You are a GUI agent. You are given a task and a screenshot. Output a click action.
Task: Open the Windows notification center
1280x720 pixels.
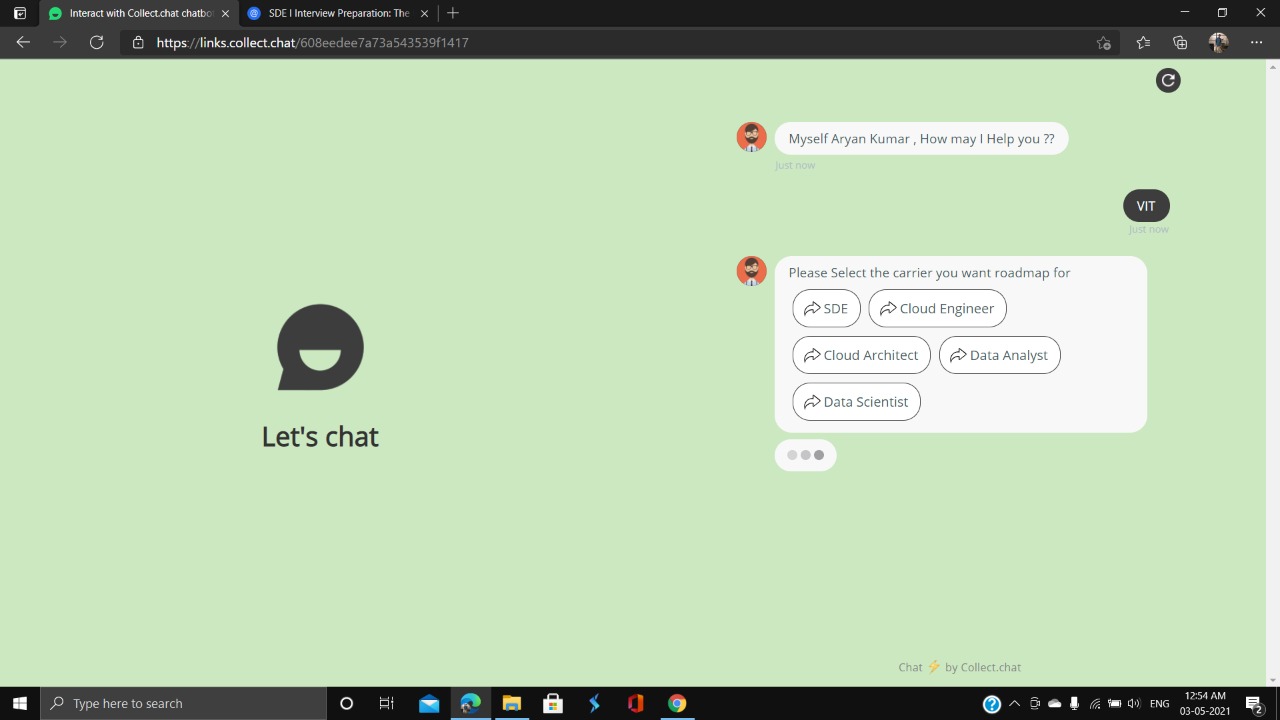point(1254,704)
